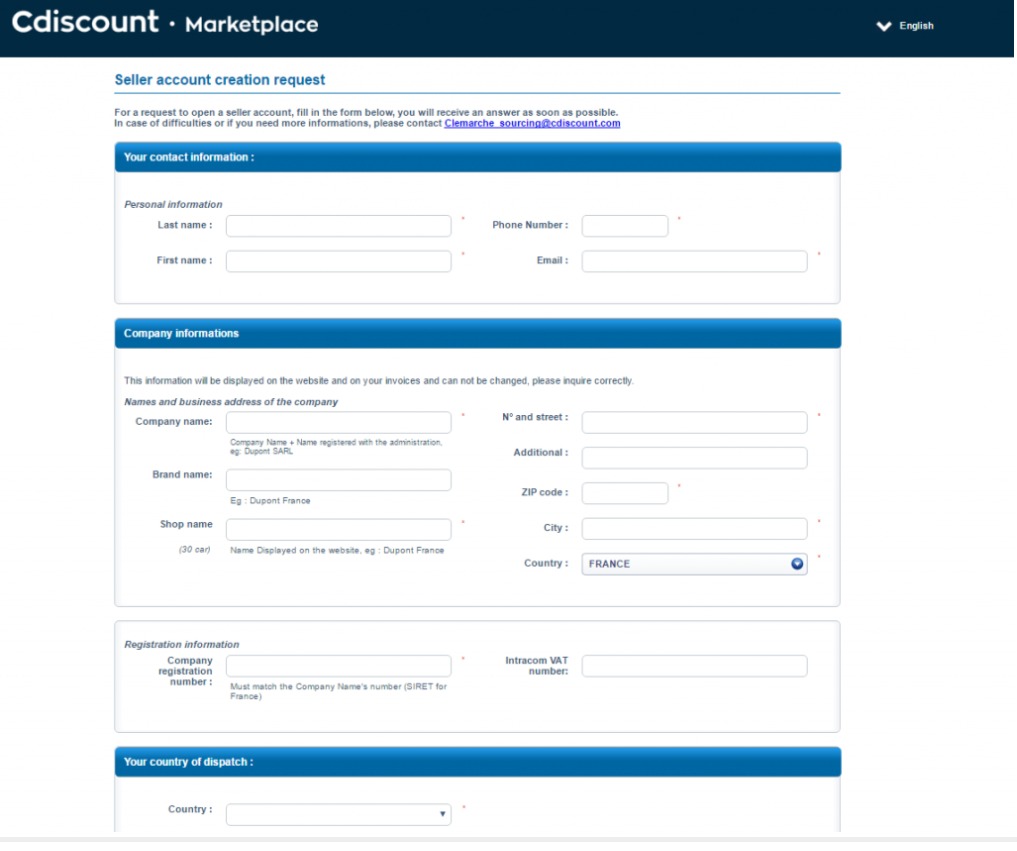Click the ZIP code field

point(625,493)
